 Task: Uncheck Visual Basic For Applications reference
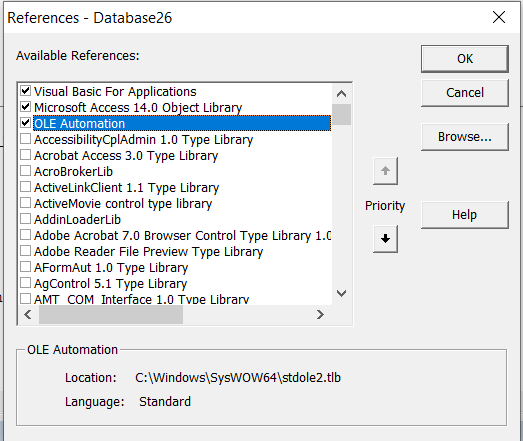tap(25, 90)
